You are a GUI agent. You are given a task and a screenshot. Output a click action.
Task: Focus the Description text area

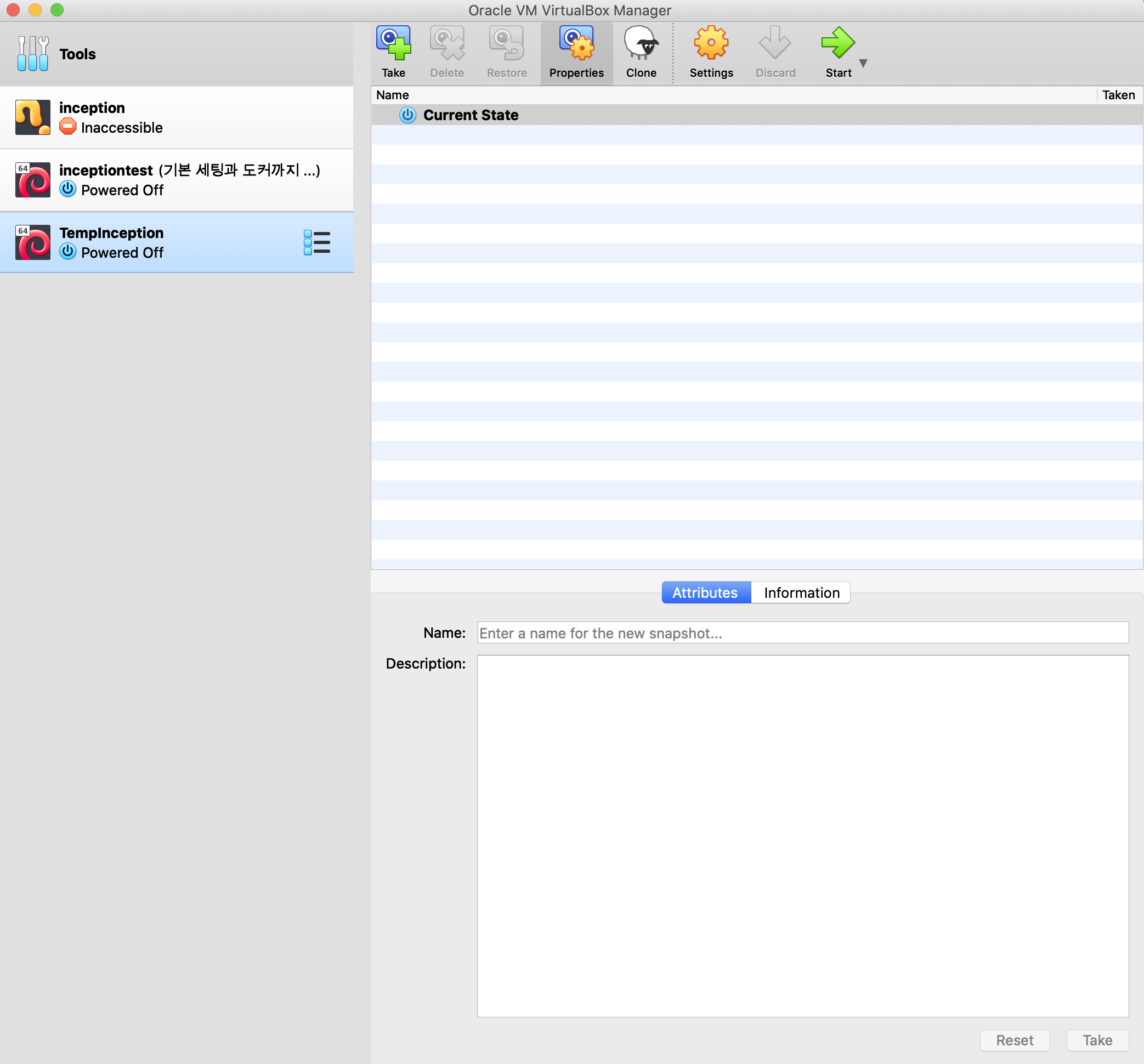[803, 836]
